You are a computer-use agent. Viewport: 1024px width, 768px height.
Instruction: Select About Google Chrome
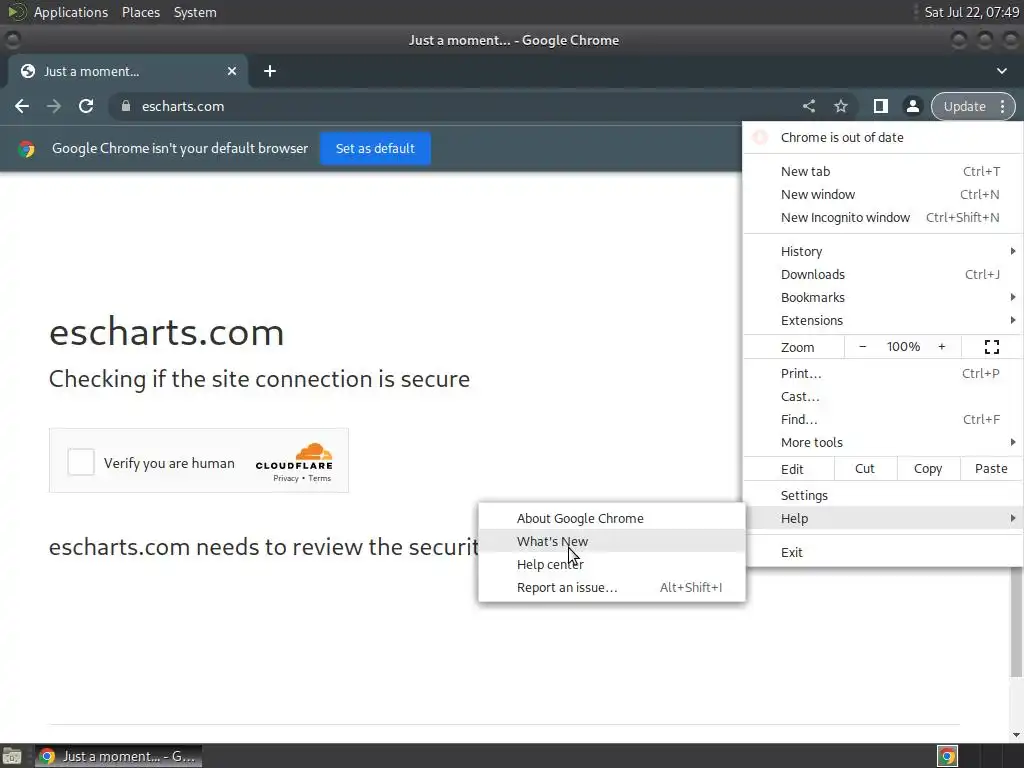click(x=612, y=518)
